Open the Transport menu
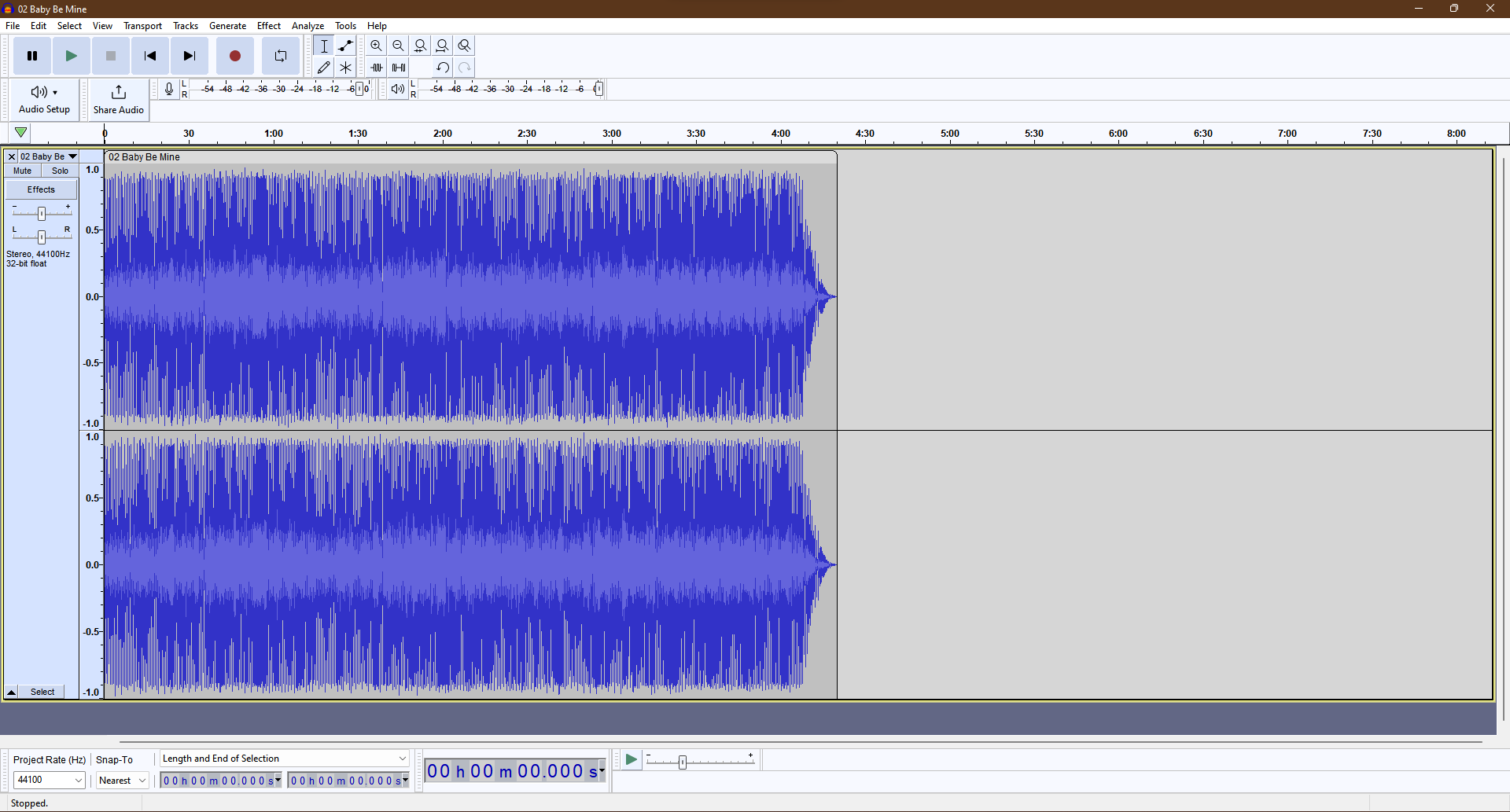Viewport: 1510px width, 812px height. [142, 26]
